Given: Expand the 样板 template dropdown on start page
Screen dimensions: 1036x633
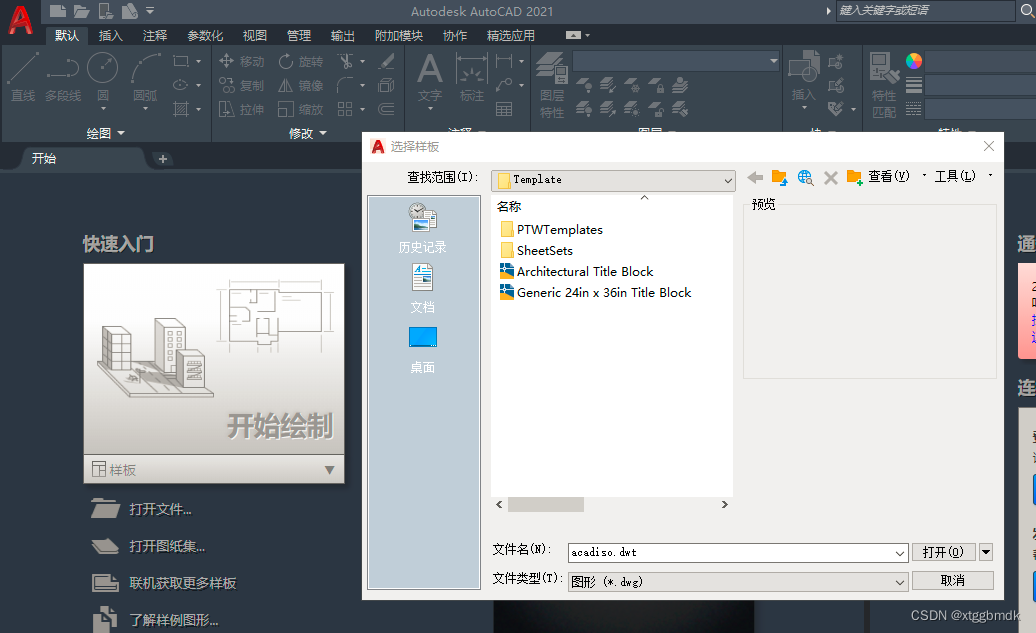Looking at the screenshot, I should click(x=330, y=470).
